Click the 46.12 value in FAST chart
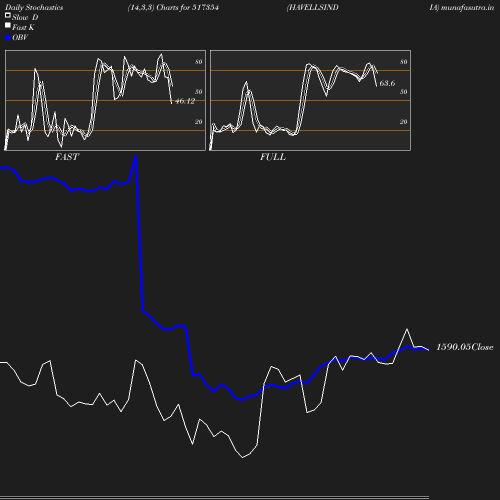500x500 pixels. [185, 101]
